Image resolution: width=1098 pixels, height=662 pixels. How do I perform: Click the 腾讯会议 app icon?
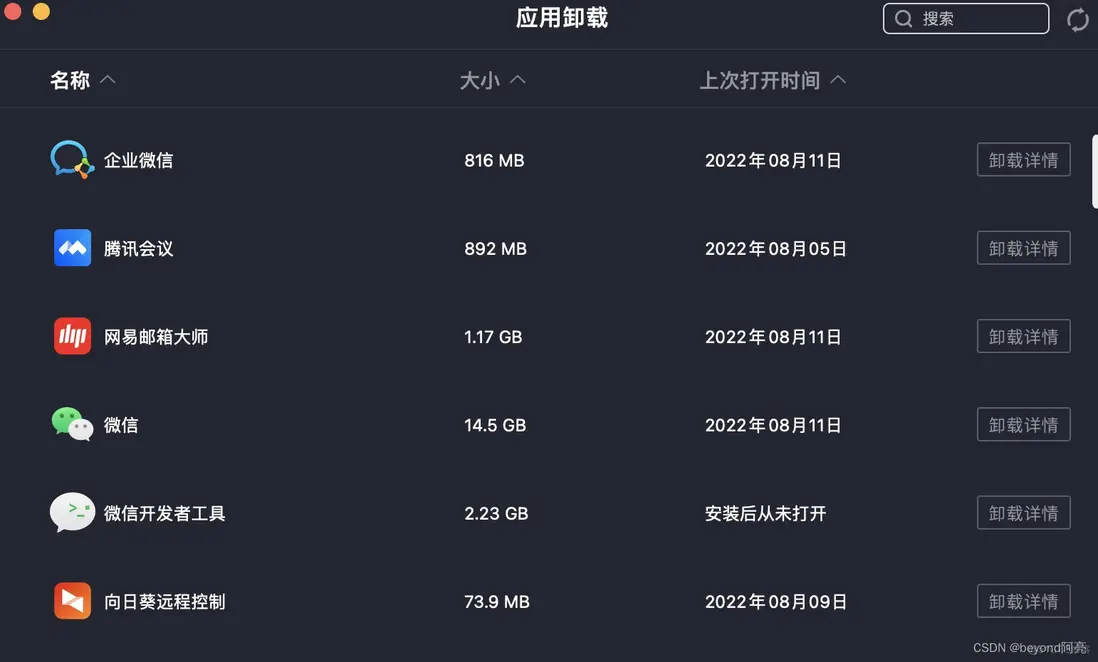tap(72, 248)
